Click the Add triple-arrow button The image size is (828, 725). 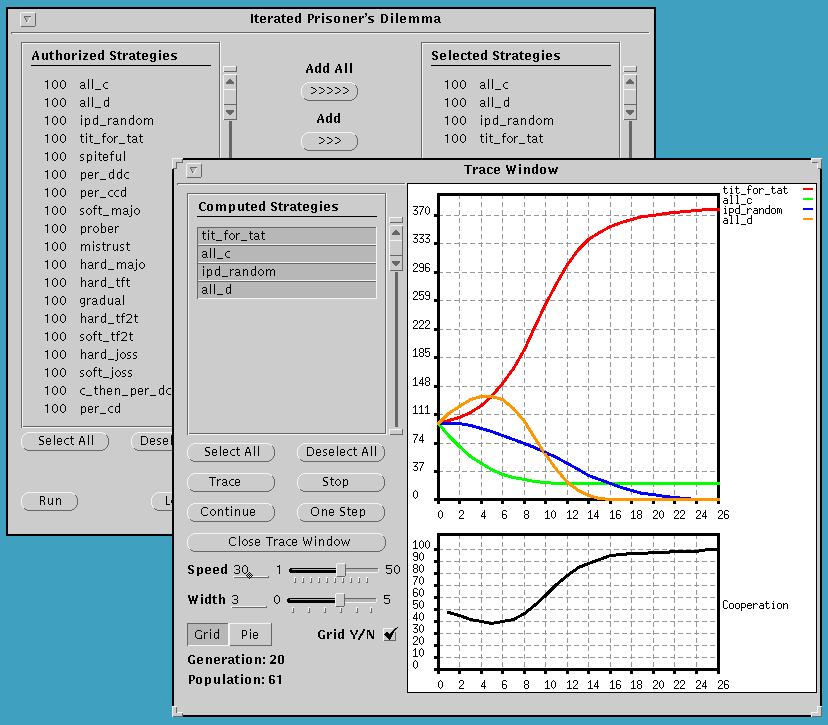[329, 141]
